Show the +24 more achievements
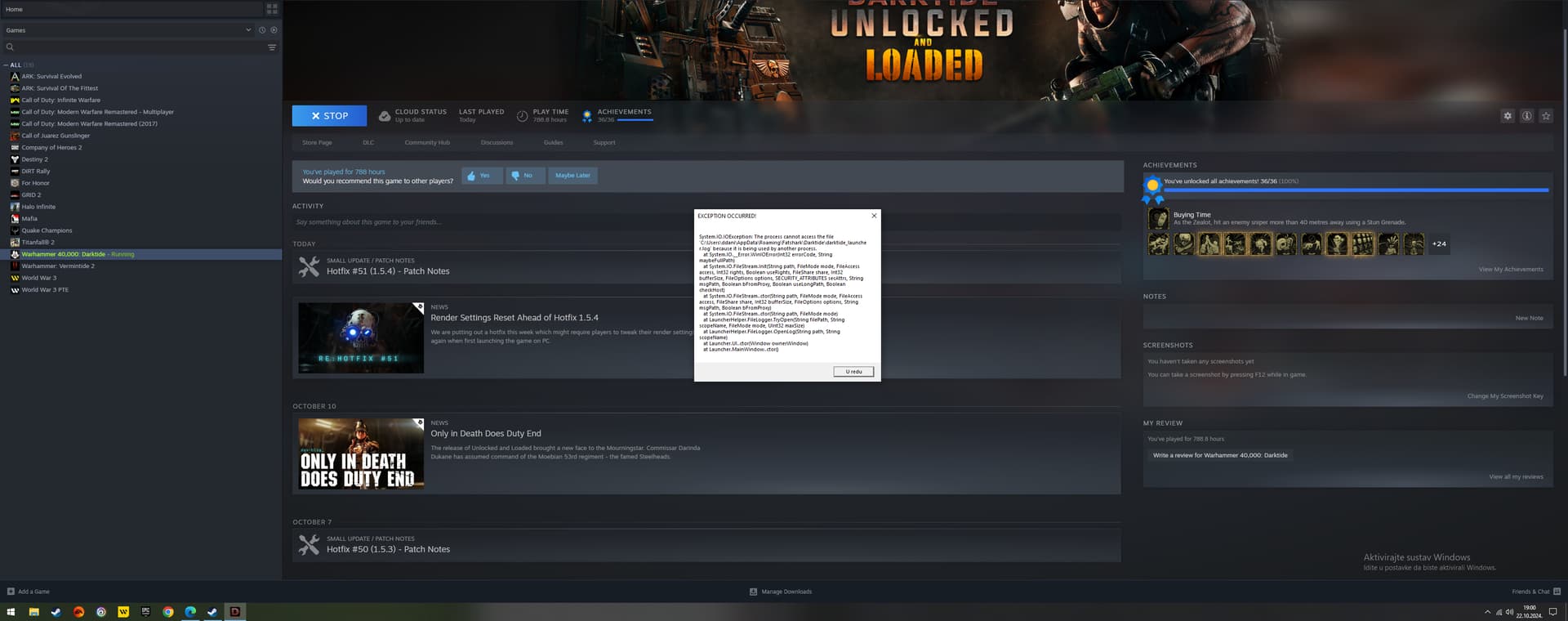1568x621 pixels. pyautogui.click(x=1439, y=243)
